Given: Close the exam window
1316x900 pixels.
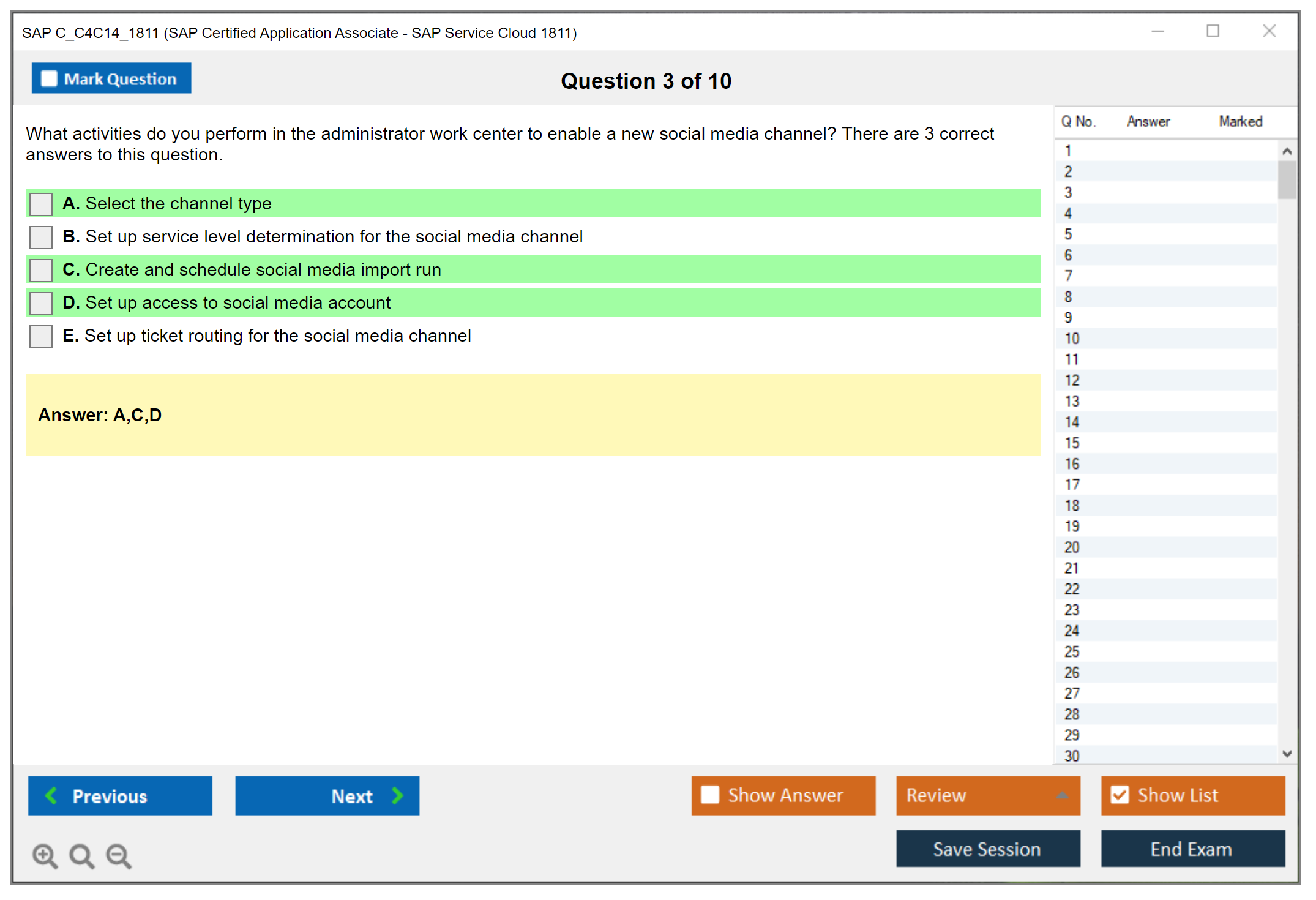Looking at the screenshot, I should [1269, 31].
